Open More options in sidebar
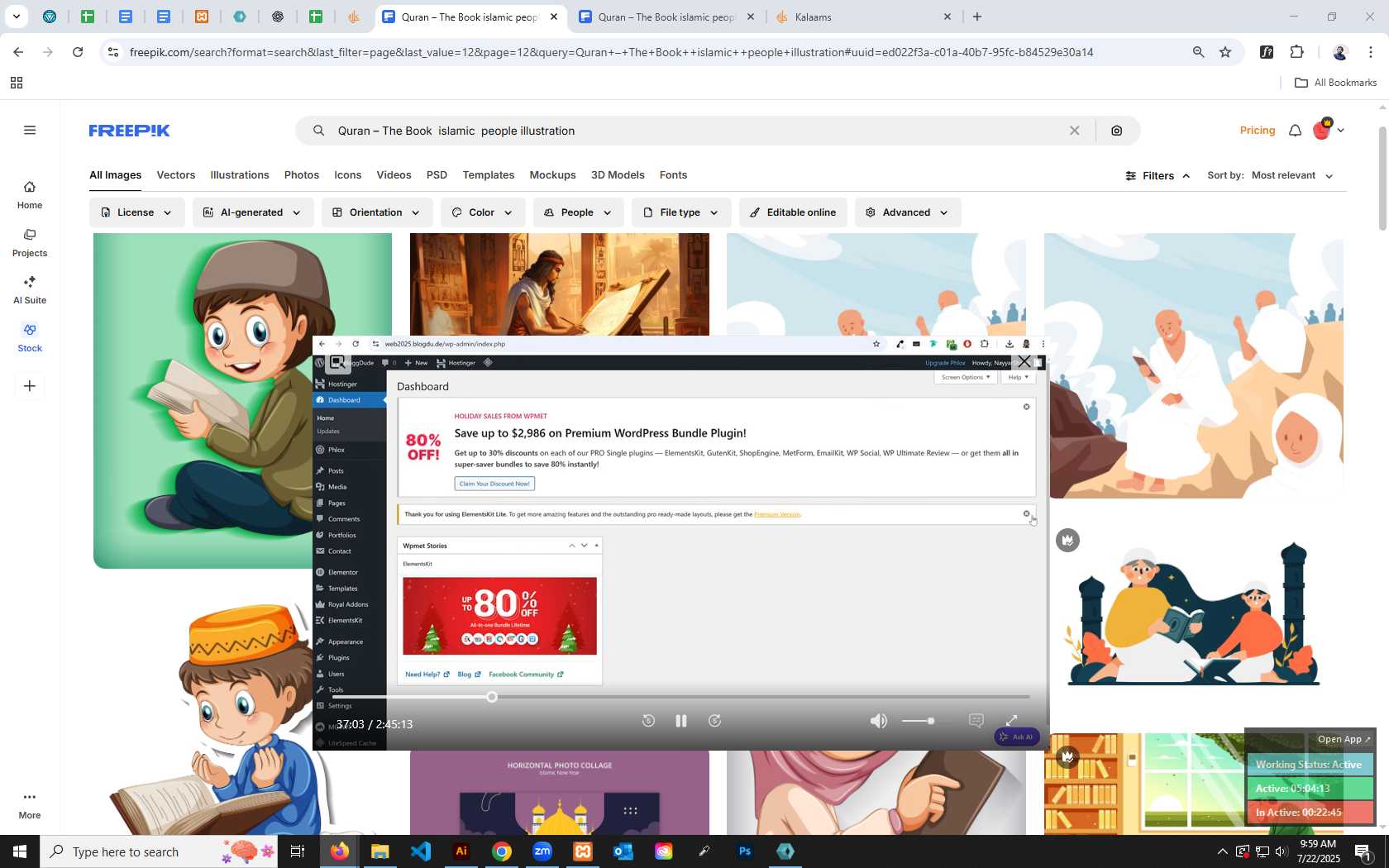This screenshot has width=1389, height=868. pos(30,804)
